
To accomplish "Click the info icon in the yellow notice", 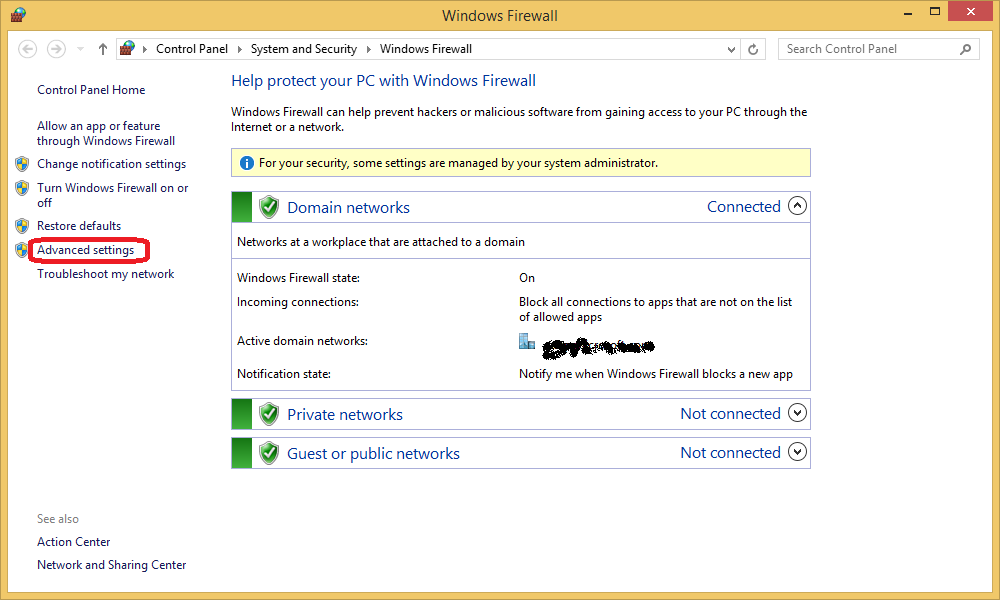I will point(247,163).
